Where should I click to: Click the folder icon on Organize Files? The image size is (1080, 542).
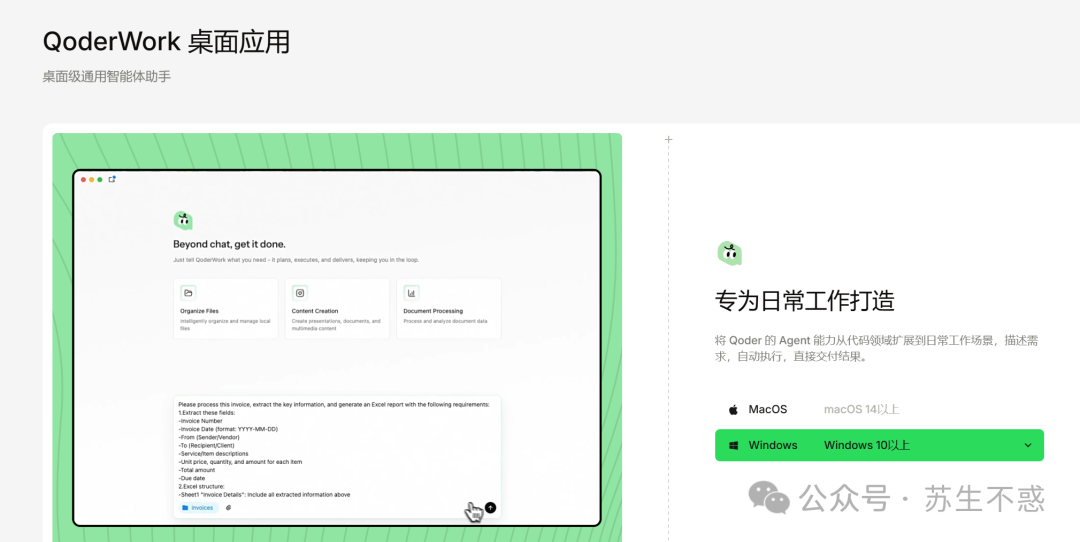click(188, 293)
